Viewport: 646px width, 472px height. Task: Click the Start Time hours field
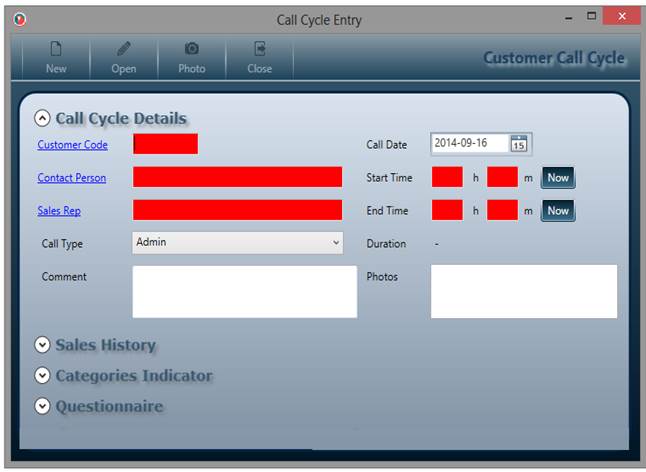click(447, 178)
